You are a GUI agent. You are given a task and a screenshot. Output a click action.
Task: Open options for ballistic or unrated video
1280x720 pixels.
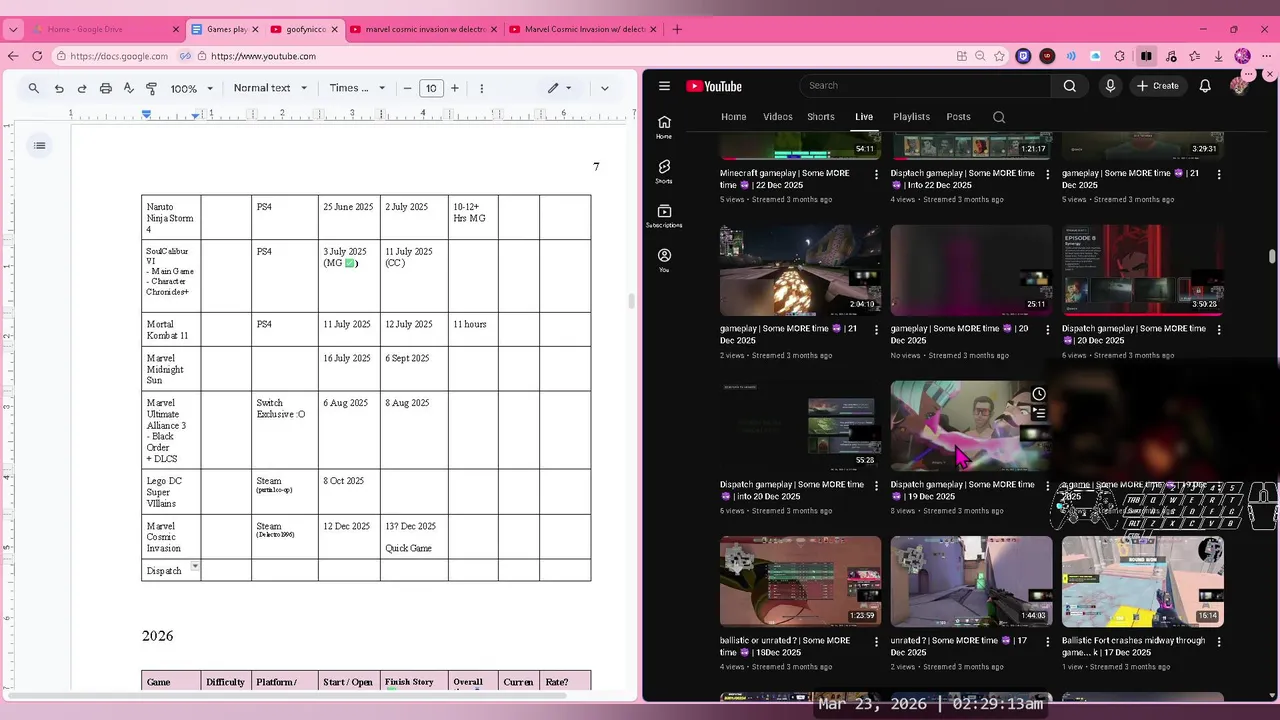tap(877, 642)
